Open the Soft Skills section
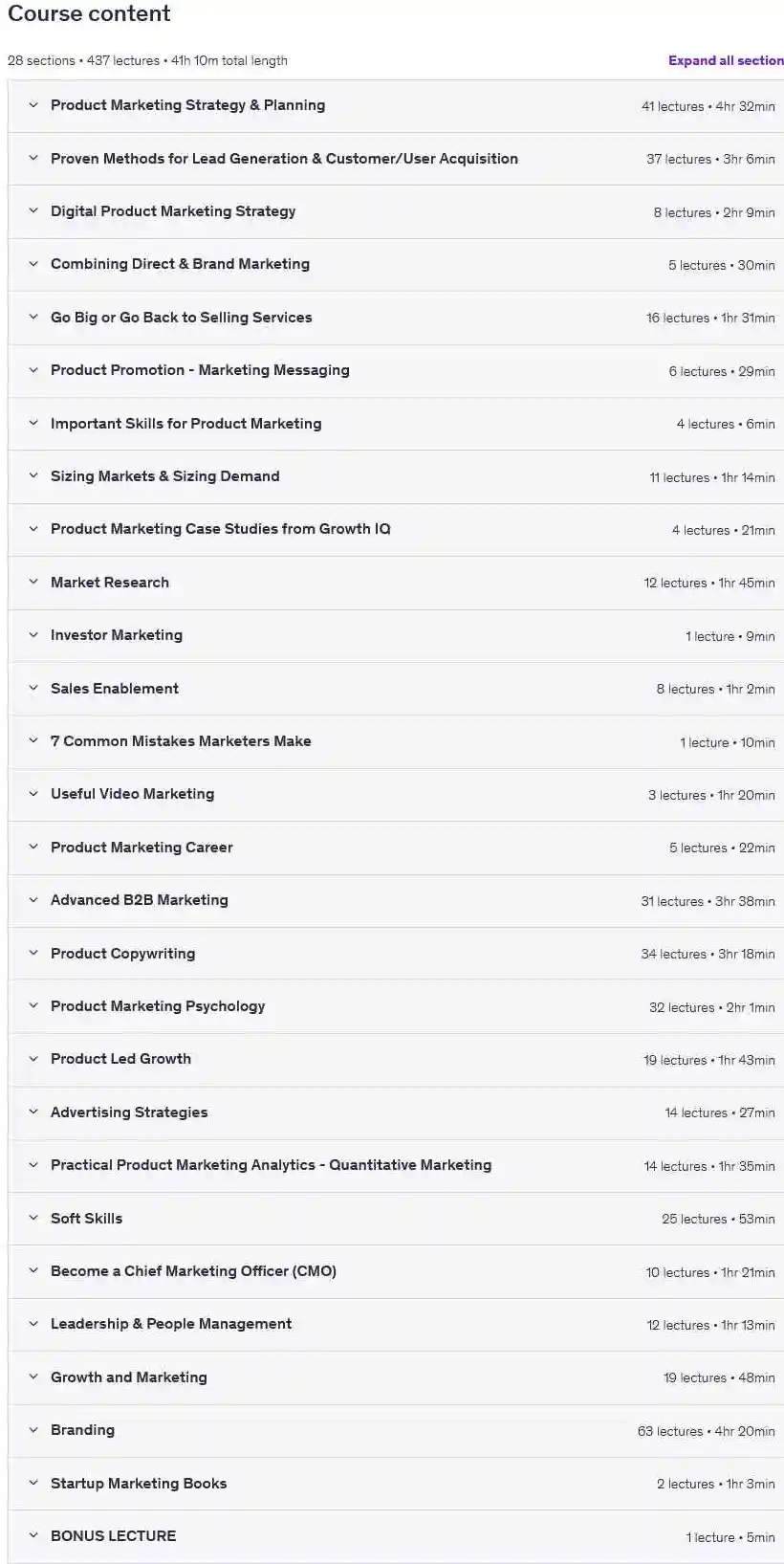Image resolution: width=784 pixels, height=1564 pixels. point(396,1219)
